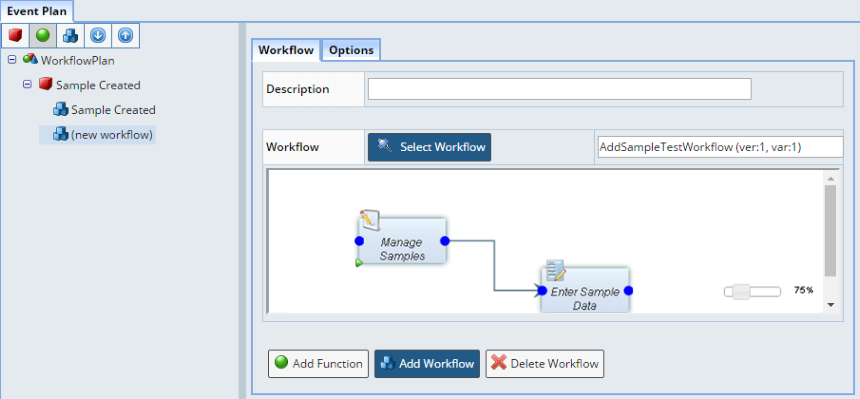Click the WorkflowPlan shapes icon in tree
The width and height of the screenshot is (860, 399).
pyautogui.click(x=30, y=59)
